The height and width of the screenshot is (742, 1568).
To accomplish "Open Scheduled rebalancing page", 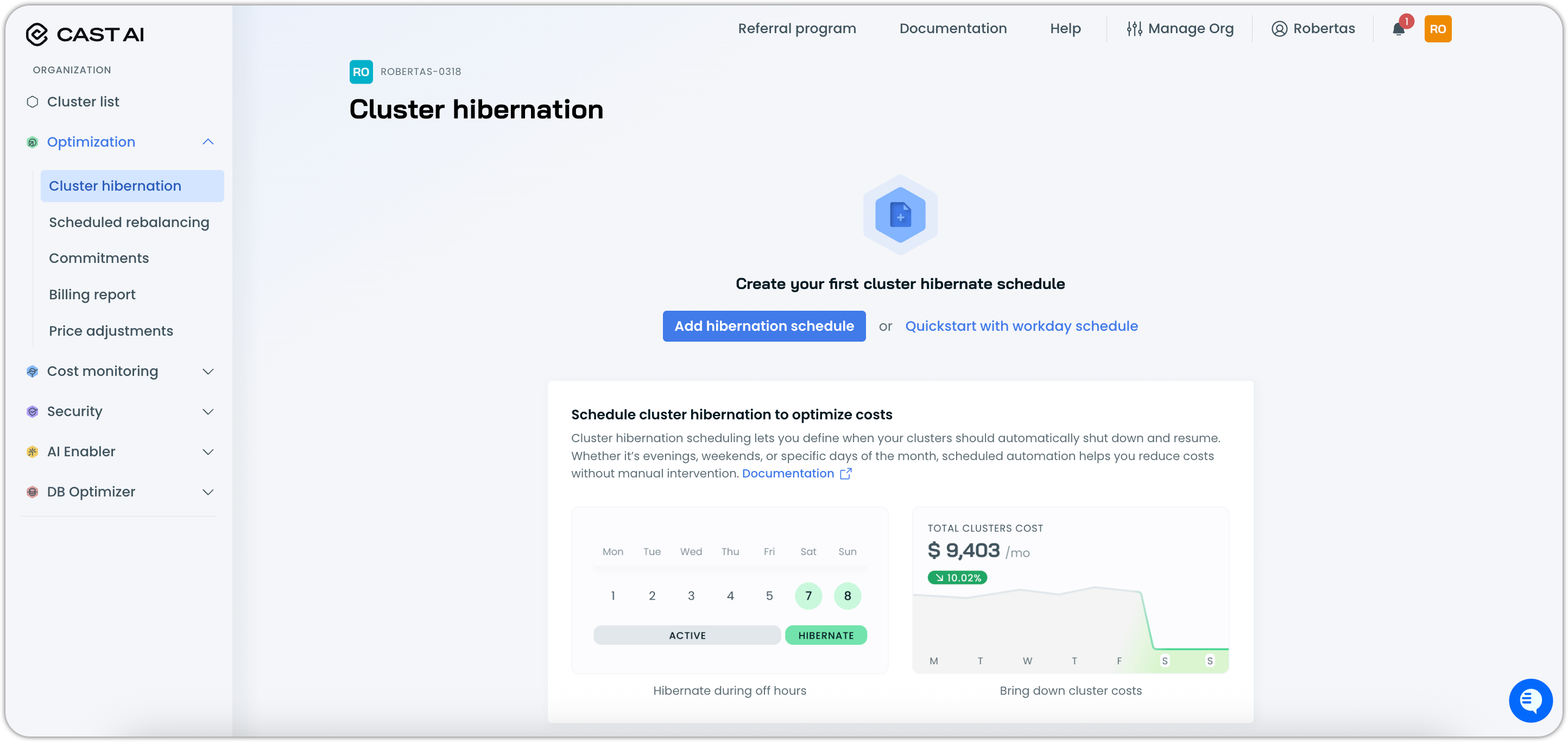I will (x=129, y=222).
